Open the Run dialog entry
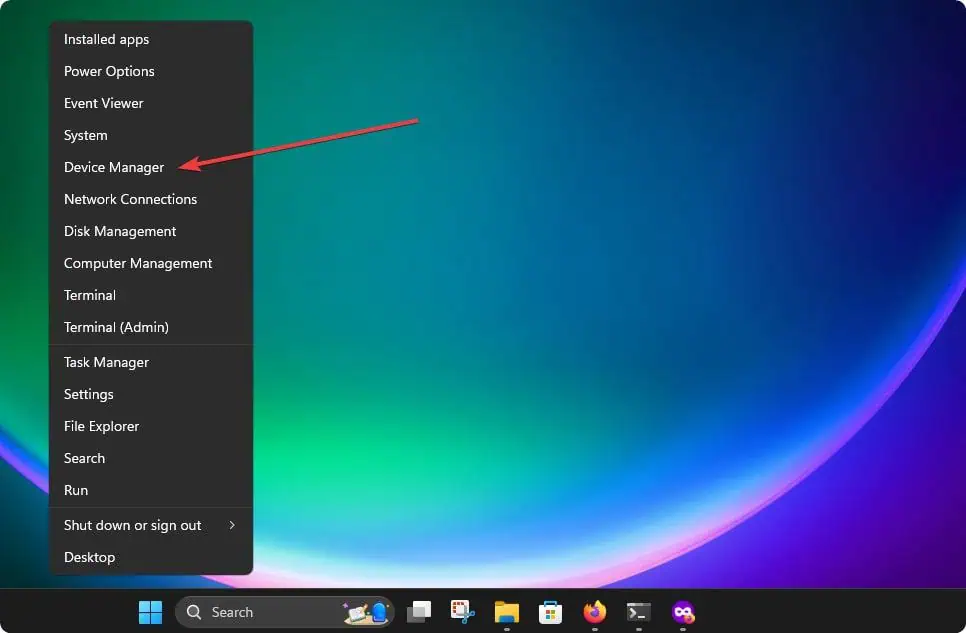 pyautogui.click(x=151, y=491)
